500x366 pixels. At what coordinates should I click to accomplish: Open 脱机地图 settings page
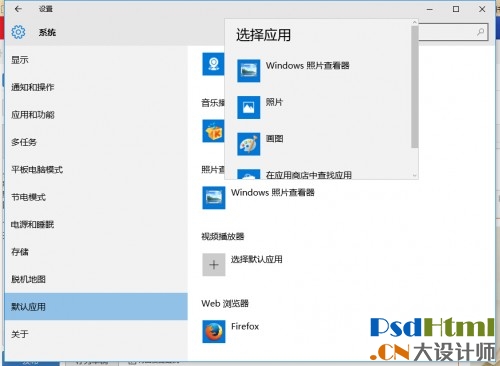coord(96,279)
